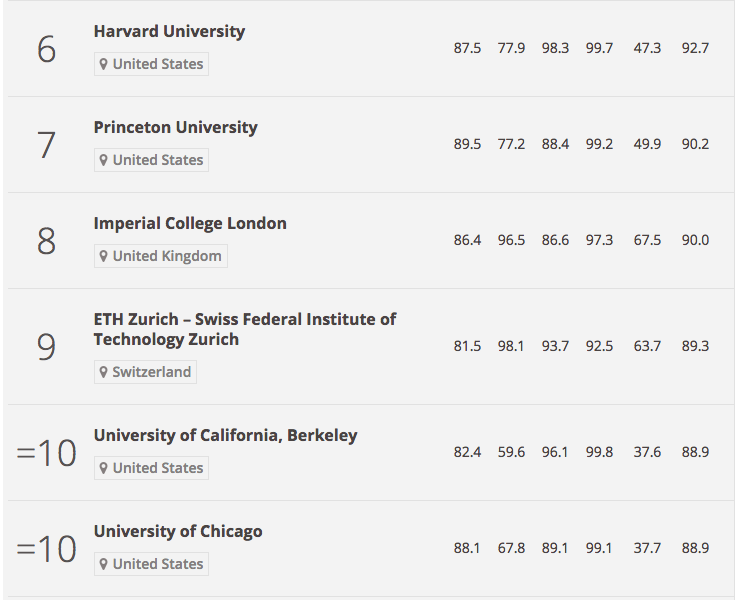Open the University of Chicago link
The width and height of the screenshot is (740, 600).
click(x=178, y=532)
